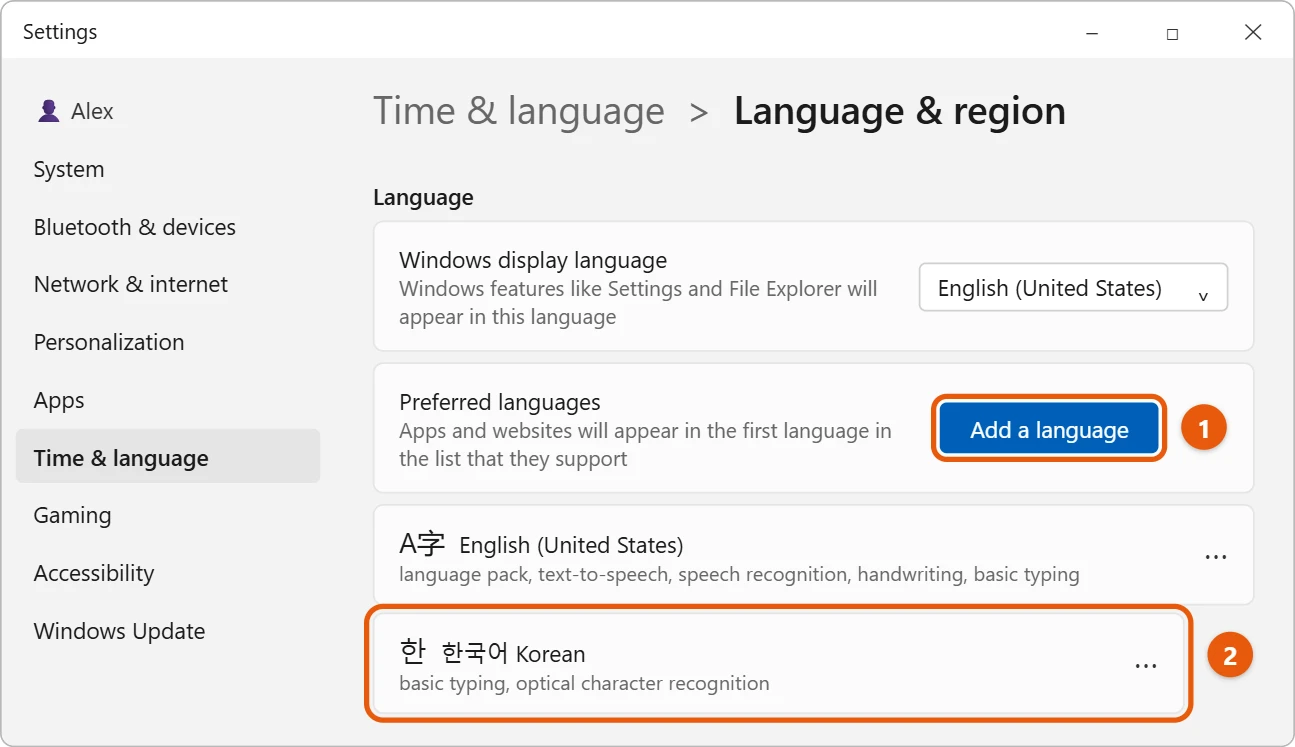Click the Alex account name
This screenshot has width=1295, height=747.
click(92, 111)
